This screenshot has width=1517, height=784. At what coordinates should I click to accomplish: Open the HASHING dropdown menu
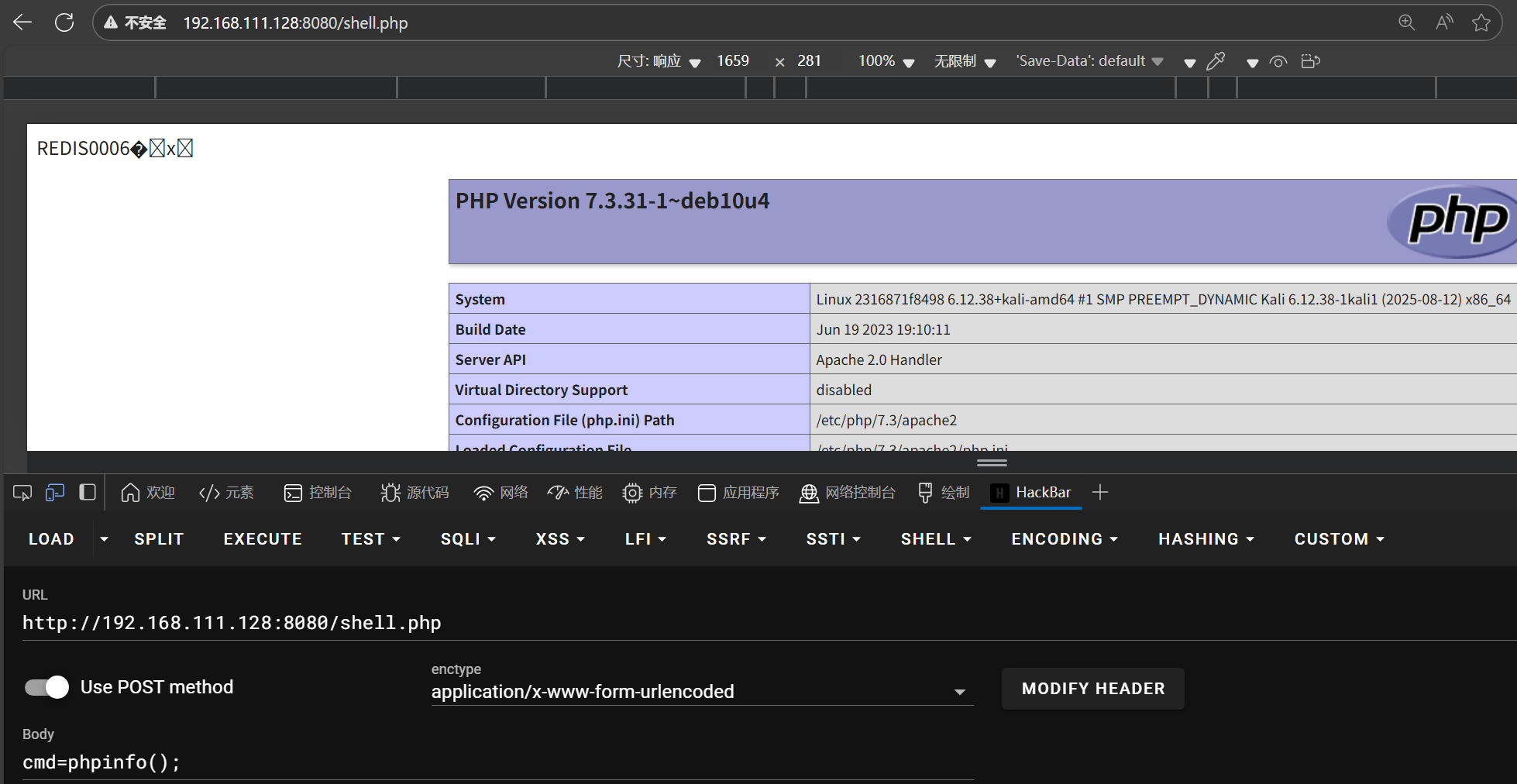(1206, 539)
